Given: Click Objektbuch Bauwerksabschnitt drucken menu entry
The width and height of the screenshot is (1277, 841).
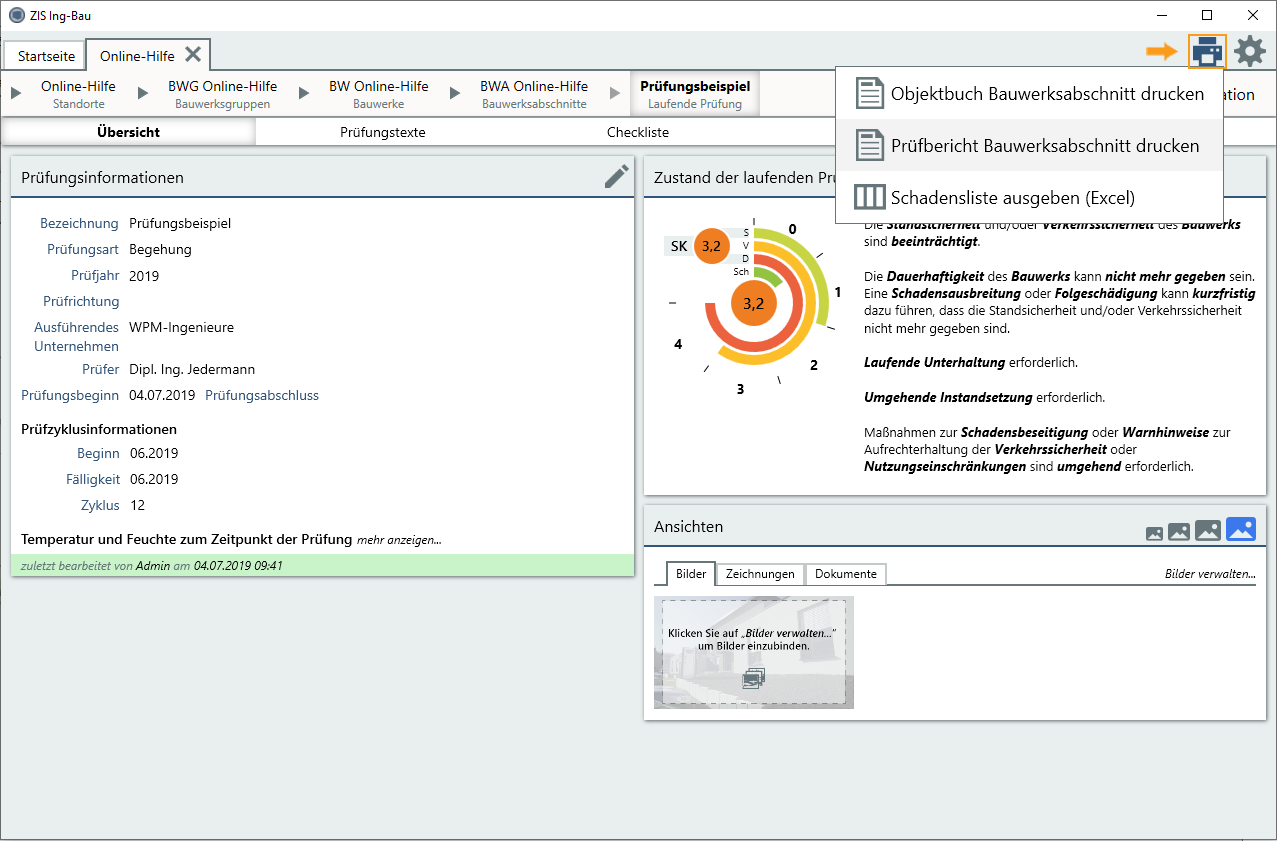Looking at the screenshot, I should (x=1046, y=94).
